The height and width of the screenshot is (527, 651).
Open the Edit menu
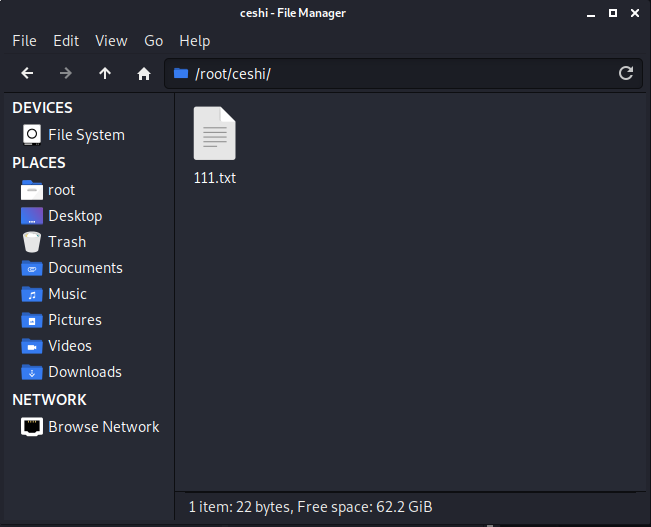tap(66, 41)
